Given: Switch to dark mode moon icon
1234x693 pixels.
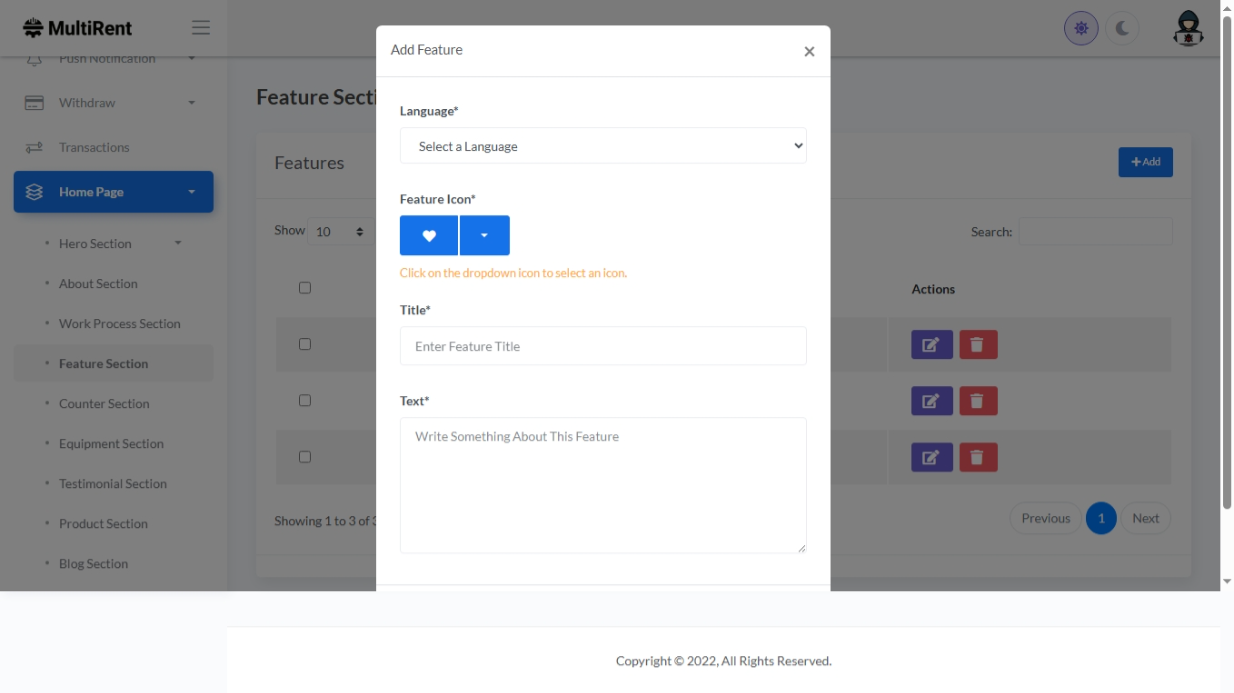Looking at the screenshot, I should pyautogui.click(x=1122, y=28).
